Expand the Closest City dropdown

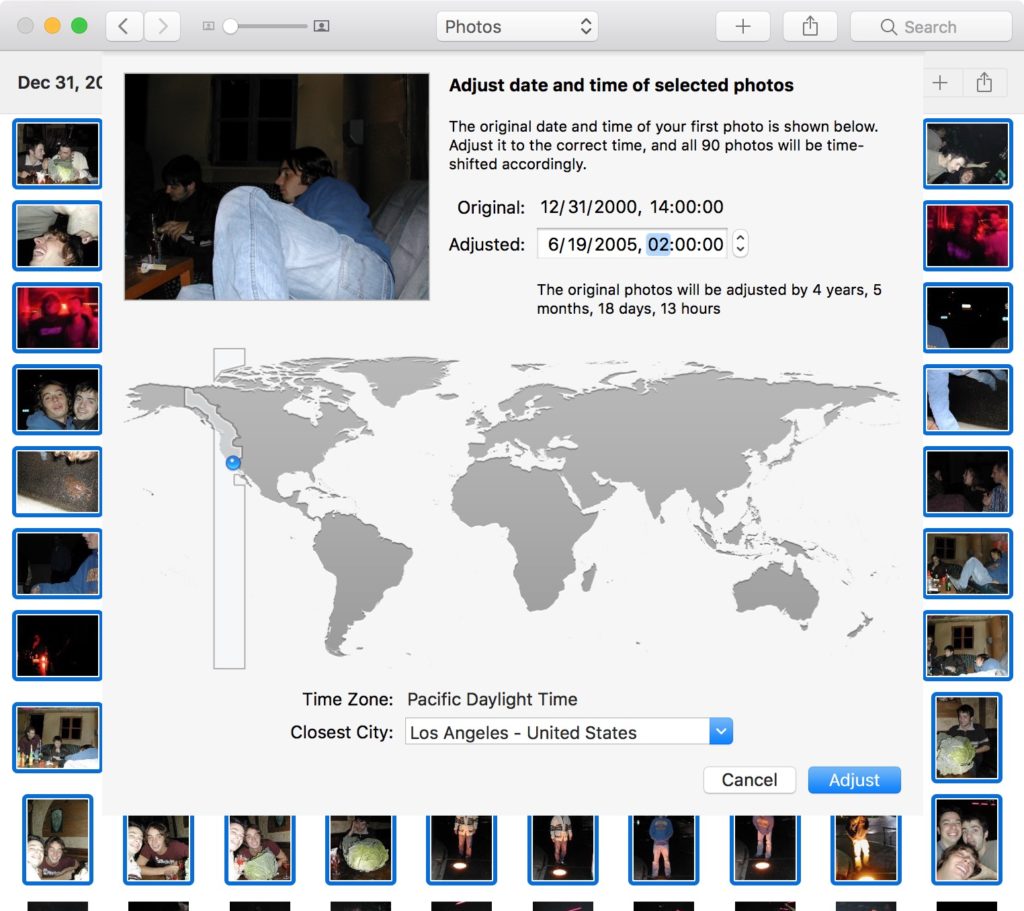coord(721,732)
